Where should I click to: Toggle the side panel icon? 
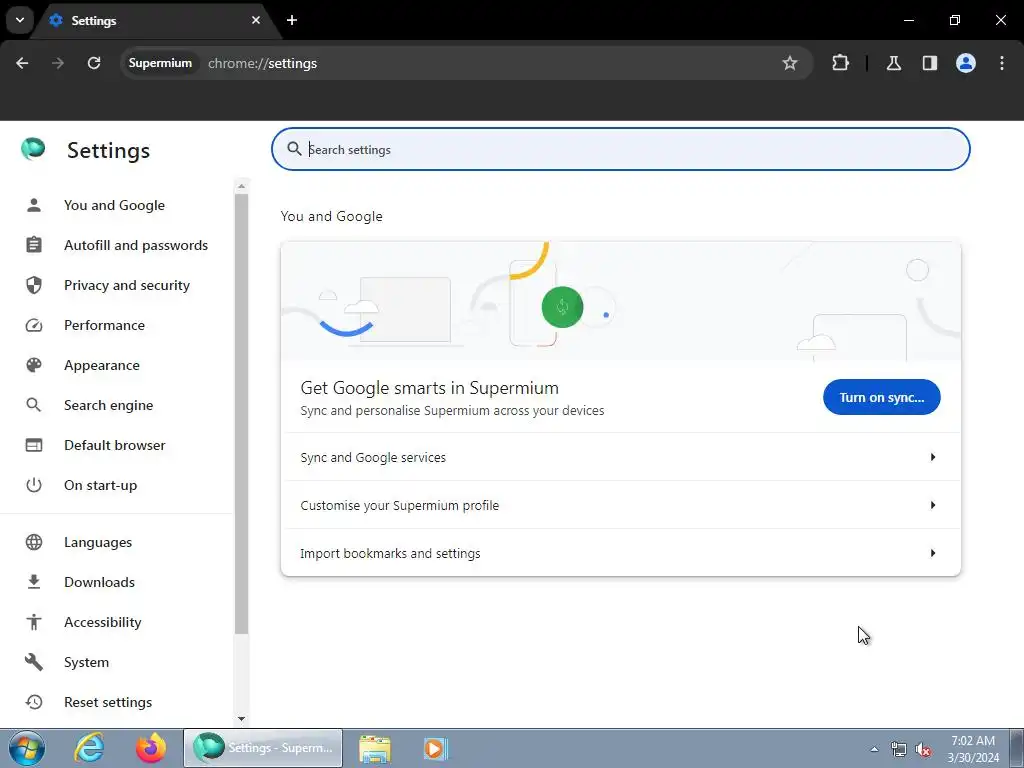(x=929, y=63)
